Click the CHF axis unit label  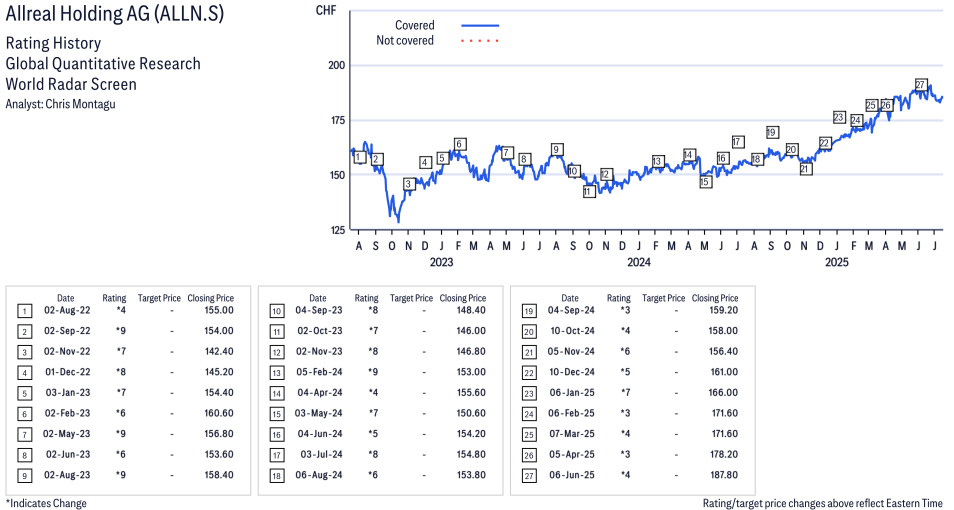(x=326, y=10)
